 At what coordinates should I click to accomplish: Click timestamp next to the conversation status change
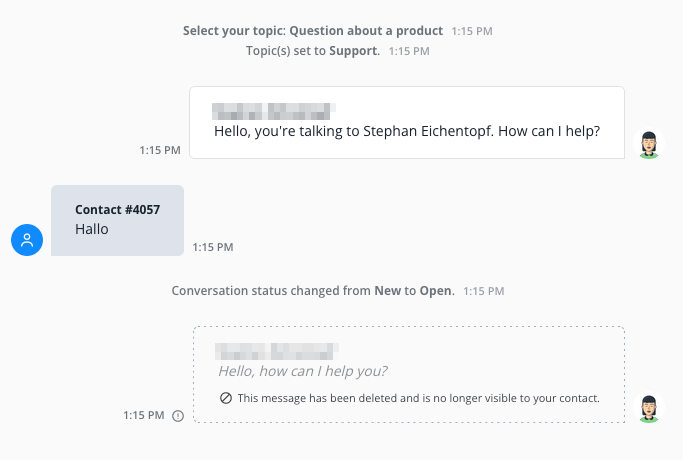click(x=484, y=291)
